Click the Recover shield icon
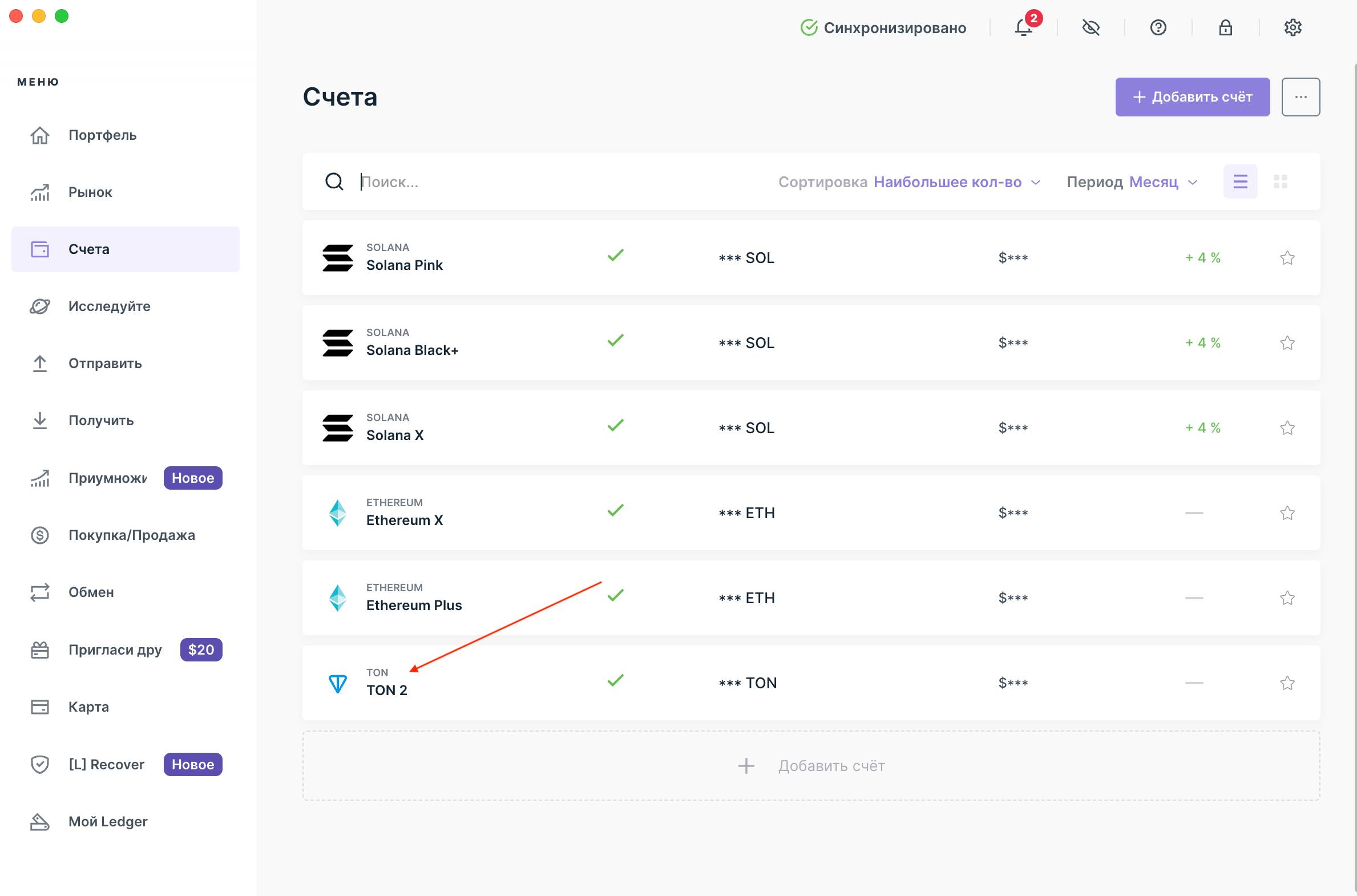Screen dimensions: 1357x896 point(40,765)
